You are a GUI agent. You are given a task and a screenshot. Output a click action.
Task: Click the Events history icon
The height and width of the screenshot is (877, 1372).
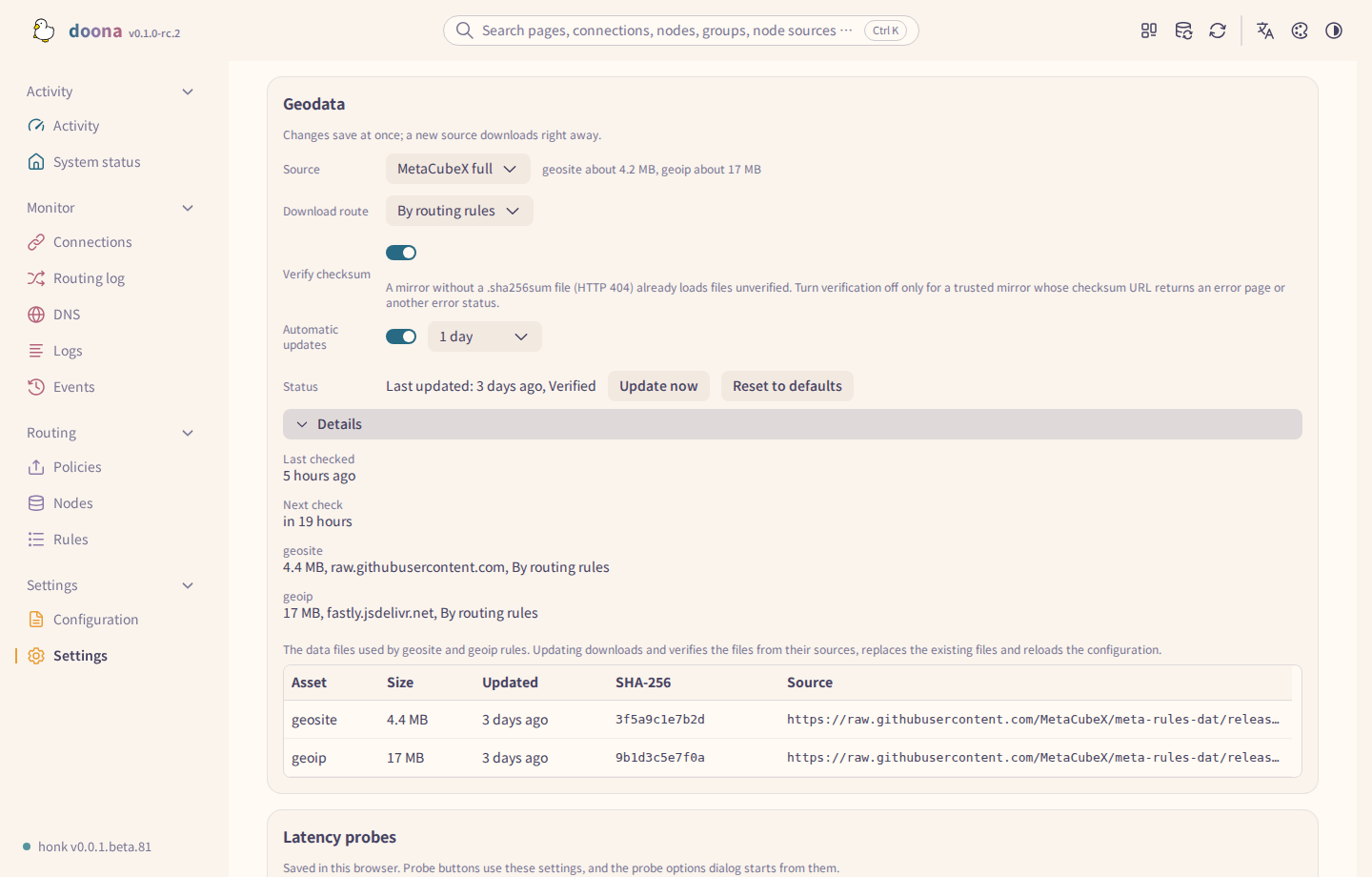(x=36, y=387)
